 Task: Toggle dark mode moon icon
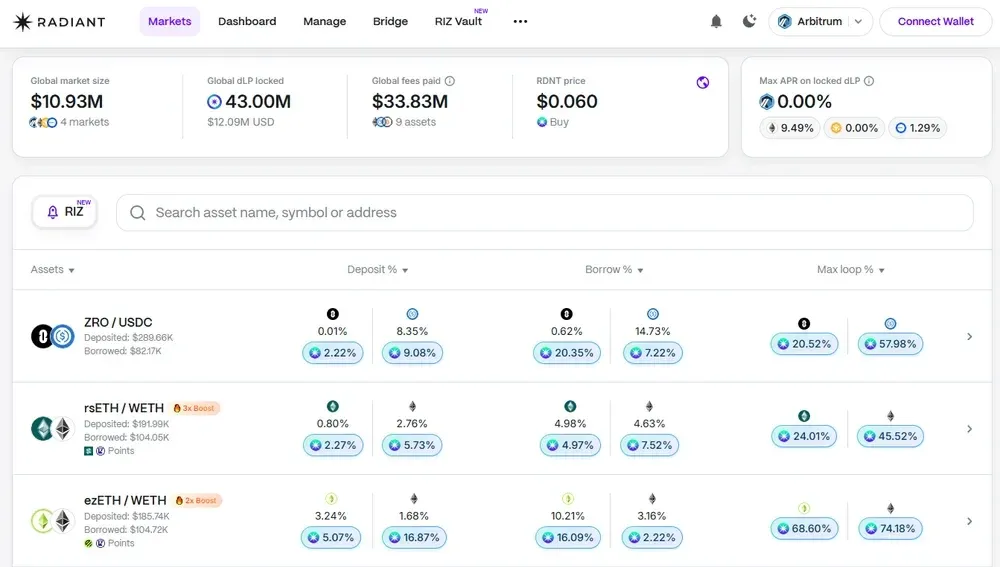point(749,21)
